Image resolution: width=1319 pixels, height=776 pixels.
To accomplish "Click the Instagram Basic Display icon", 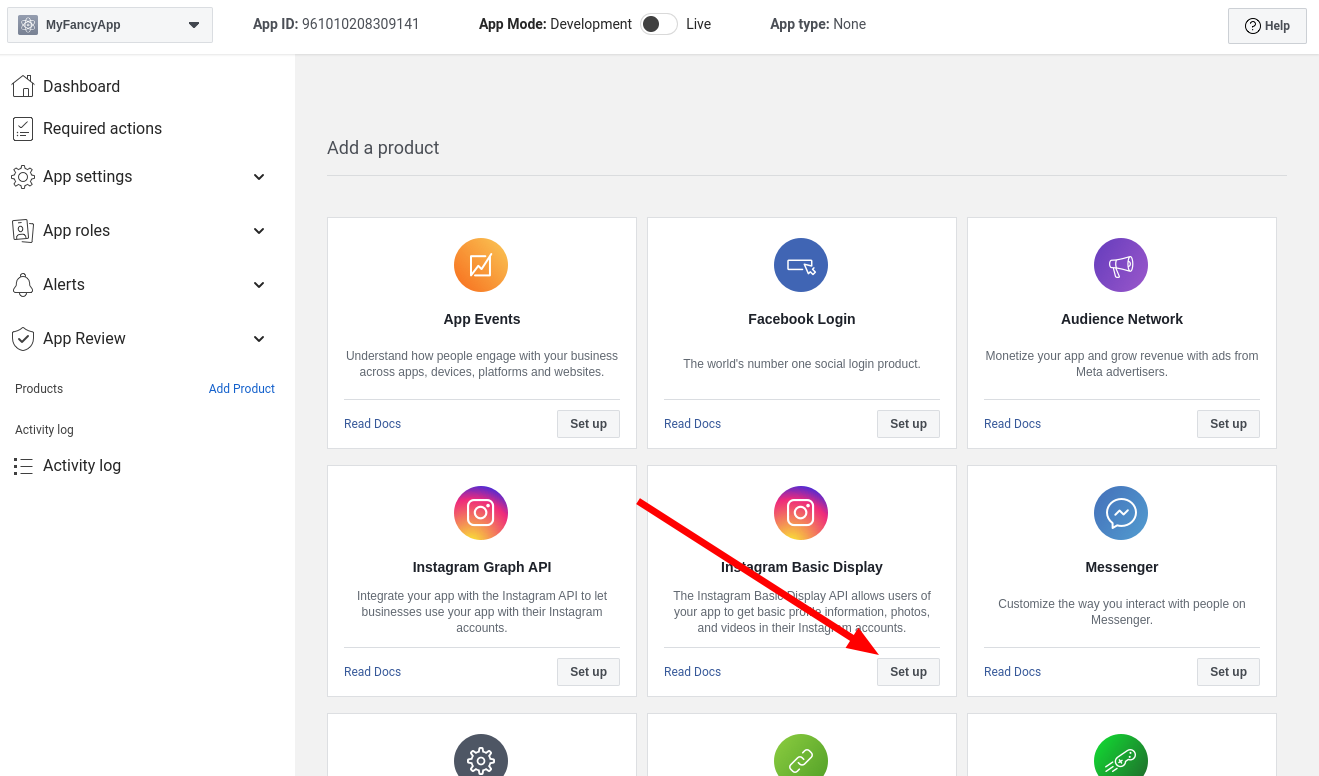I will [x=801, y=513].
